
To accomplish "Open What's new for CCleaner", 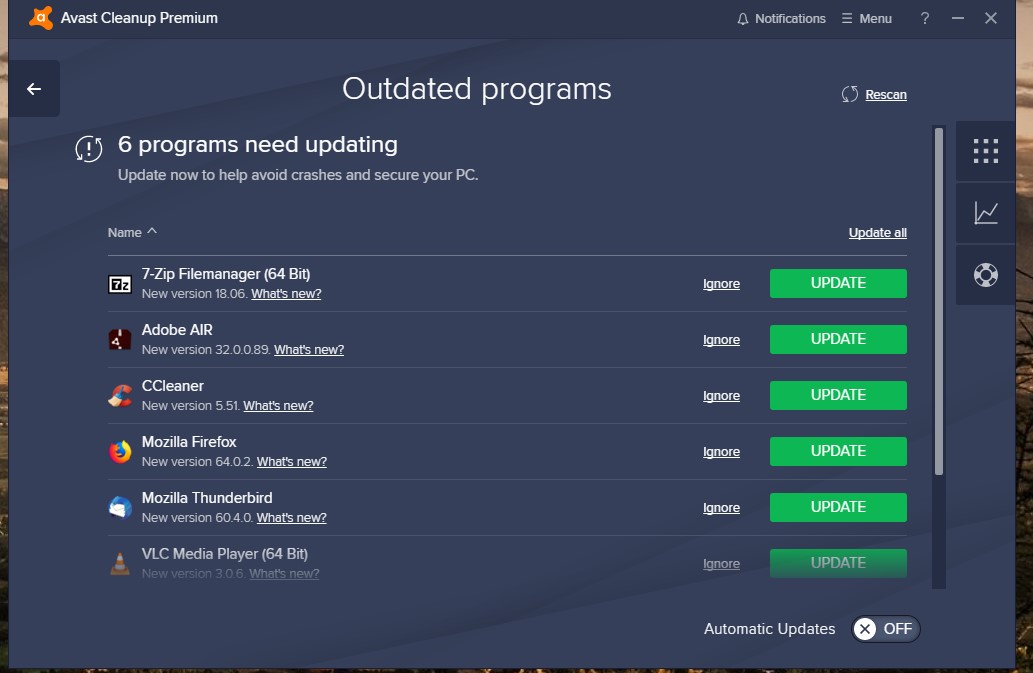I will [x=278, y=406].
